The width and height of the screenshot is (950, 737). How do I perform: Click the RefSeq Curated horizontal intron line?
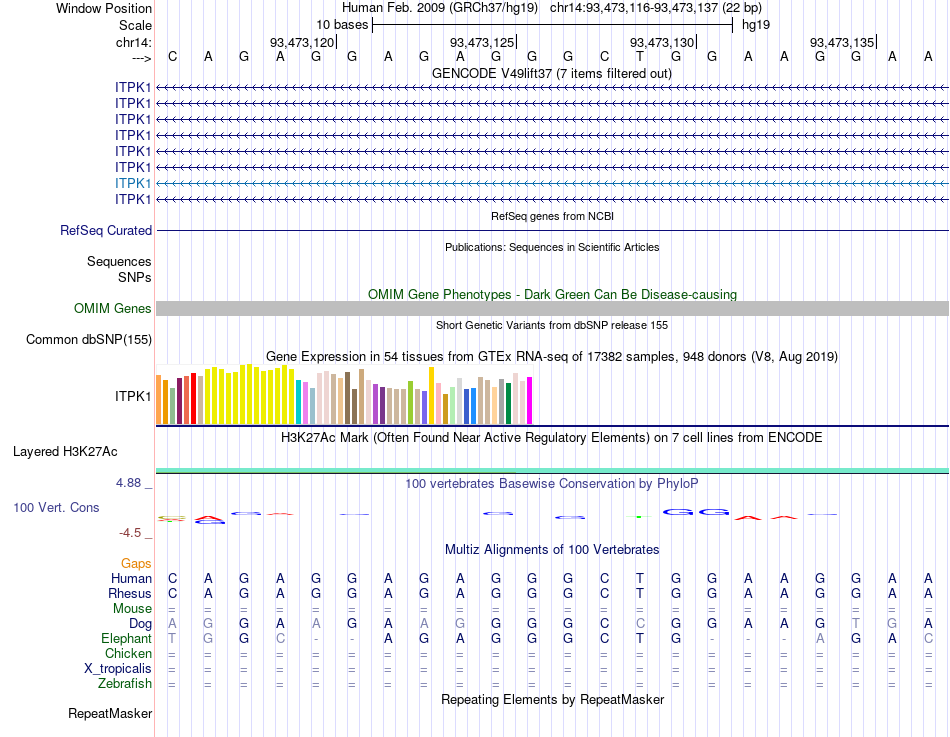(x=552, y=230)
